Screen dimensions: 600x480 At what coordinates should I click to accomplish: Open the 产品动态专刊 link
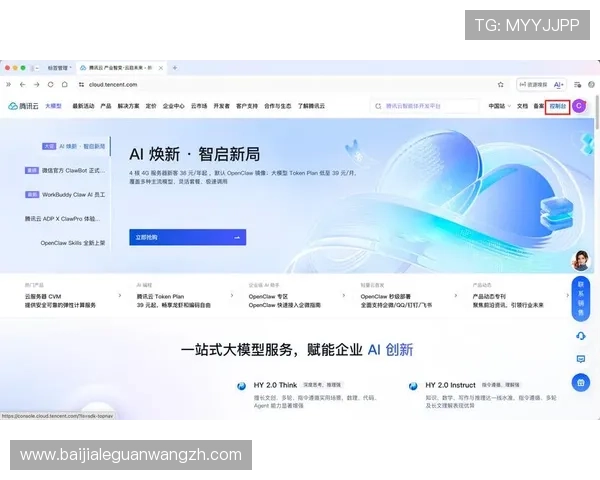489,296
